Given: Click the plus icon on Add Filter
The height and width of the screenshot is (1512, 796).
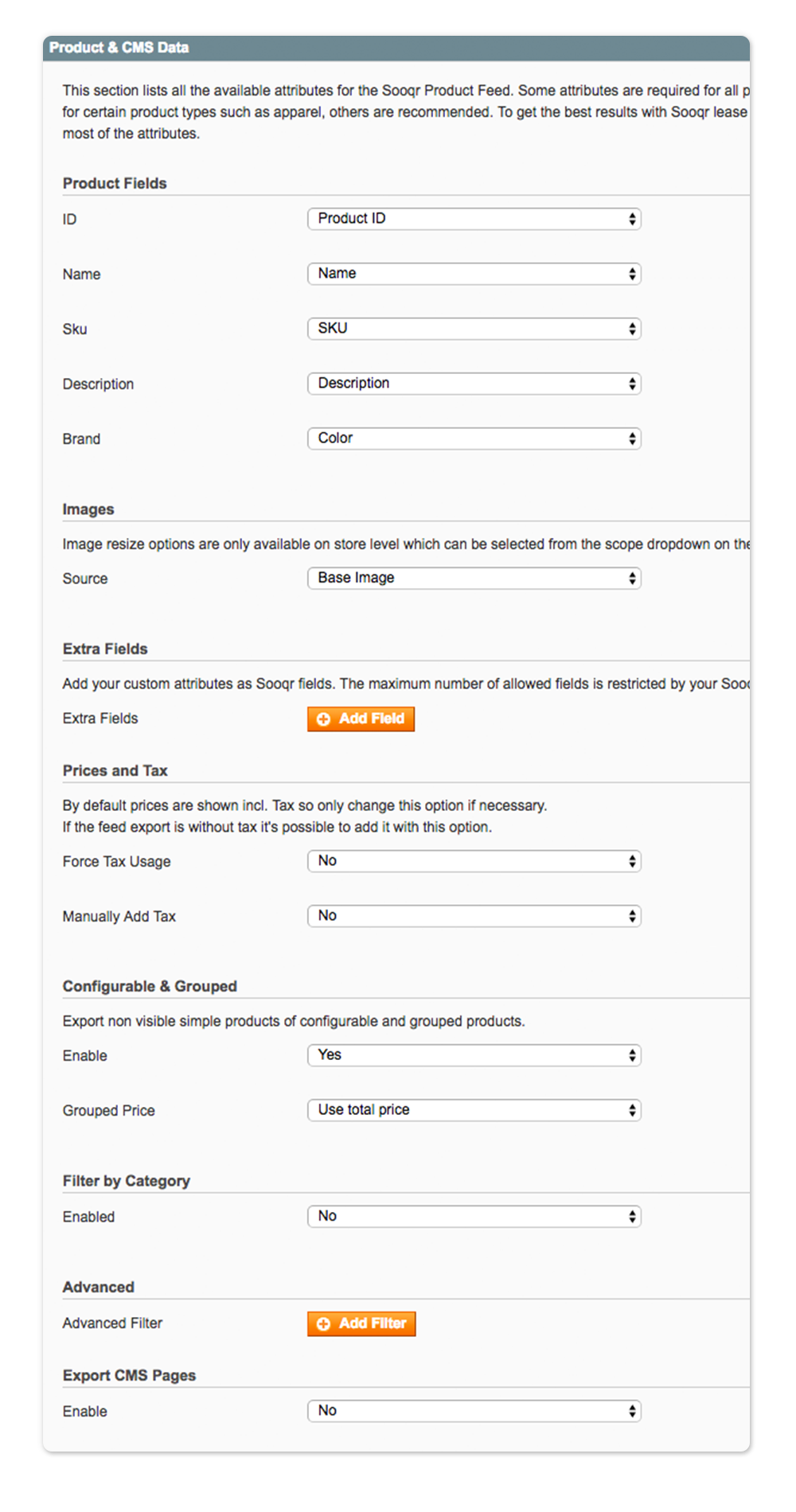Looking at the screenshot, I should click(323, 1324).
